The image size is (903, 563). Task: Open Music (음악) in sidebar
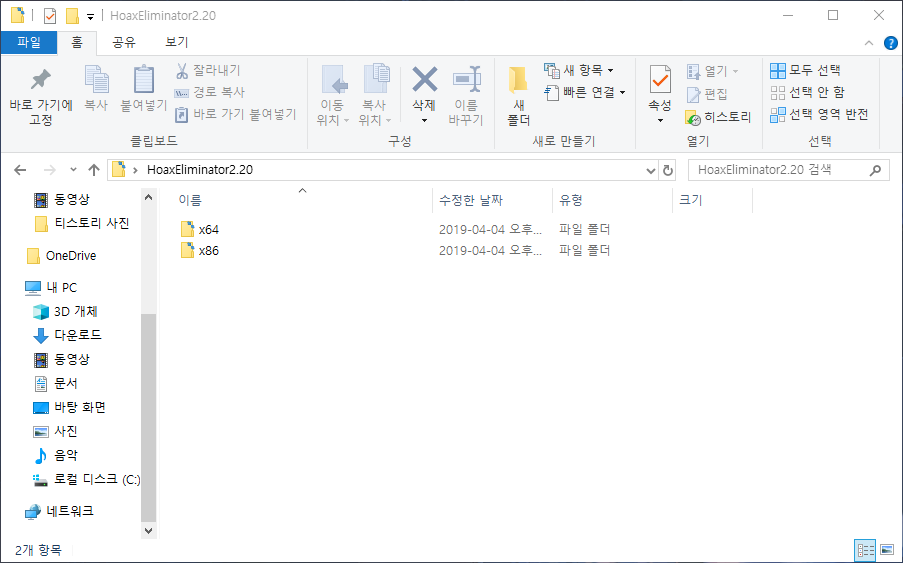pyautogui.click(x=55, y=455)
